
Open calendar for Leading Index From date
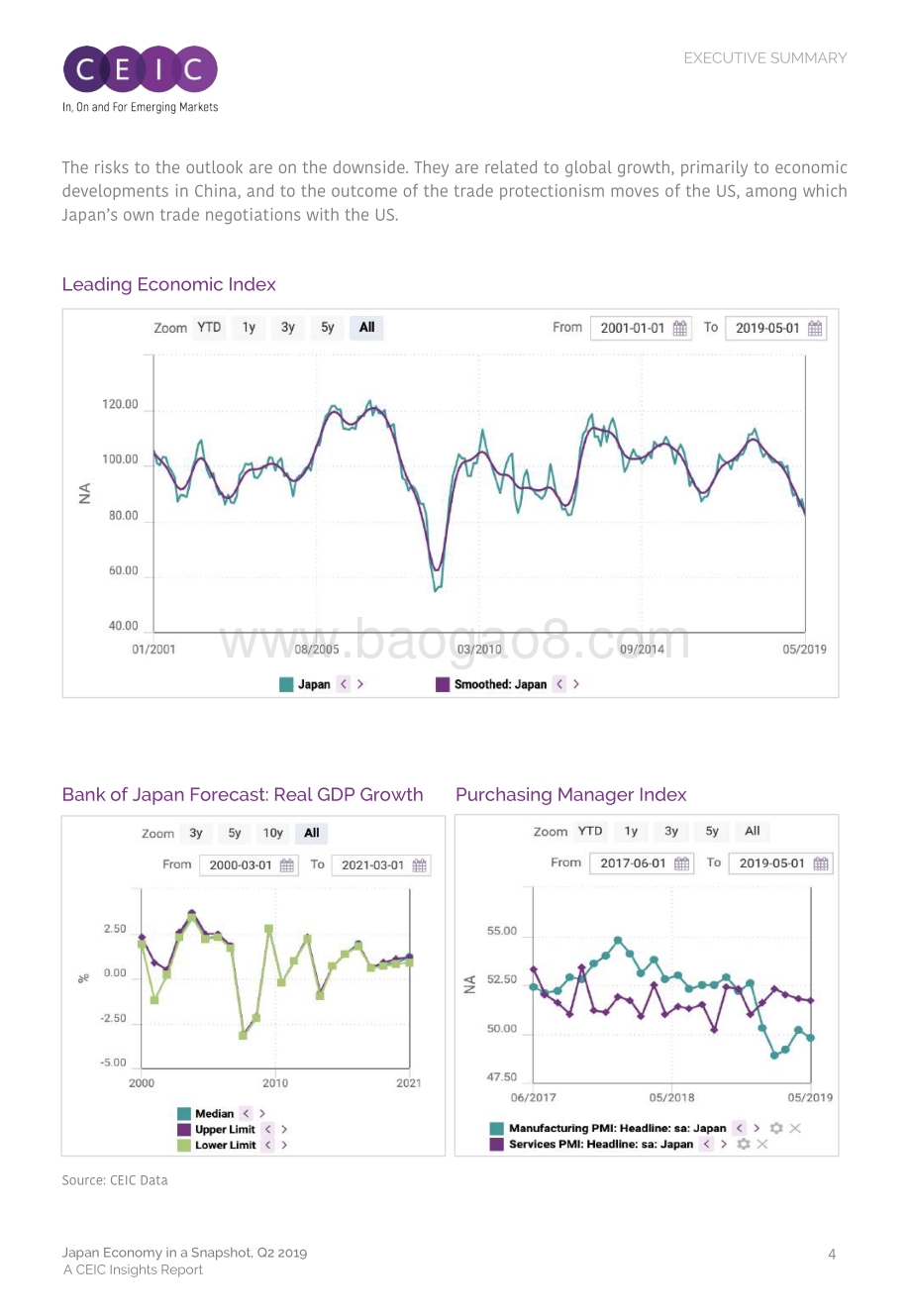pyautogui.click(x=680, y=329)
